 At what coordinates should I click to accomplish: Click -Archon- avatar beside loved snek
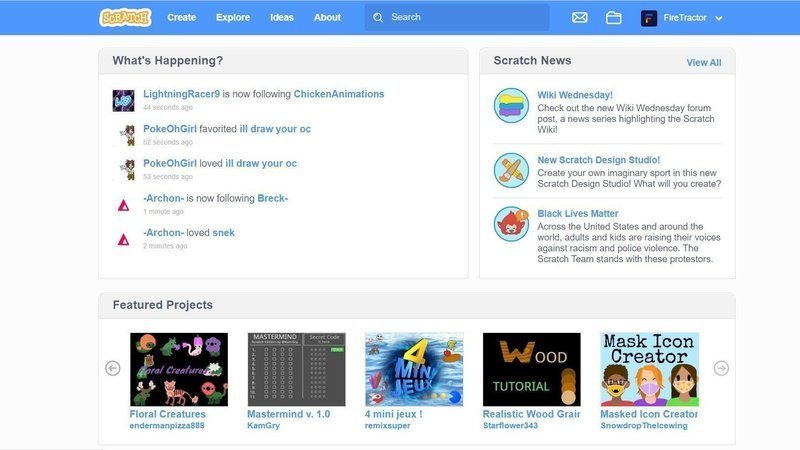click(123, 239)
